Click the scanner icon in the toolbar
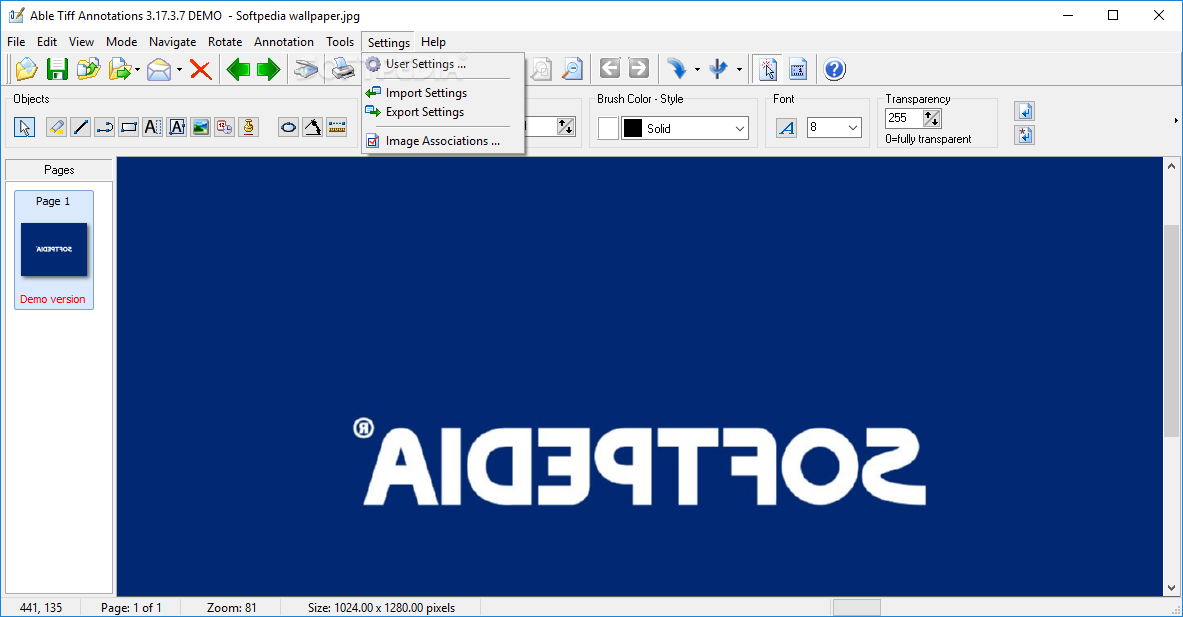The height and width of the screenshot is (617, 1183). [x=306, y=69]
